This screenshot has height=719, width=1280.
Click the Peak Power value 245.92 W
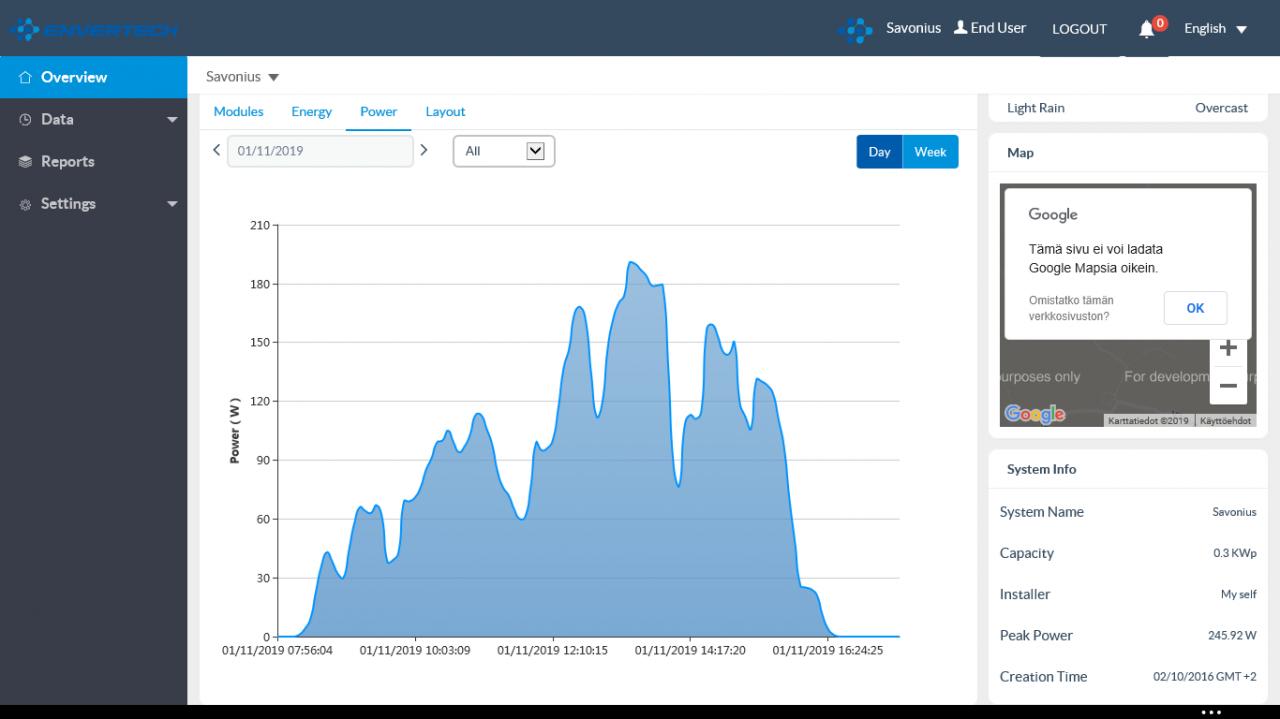(x=1232, y=635)
